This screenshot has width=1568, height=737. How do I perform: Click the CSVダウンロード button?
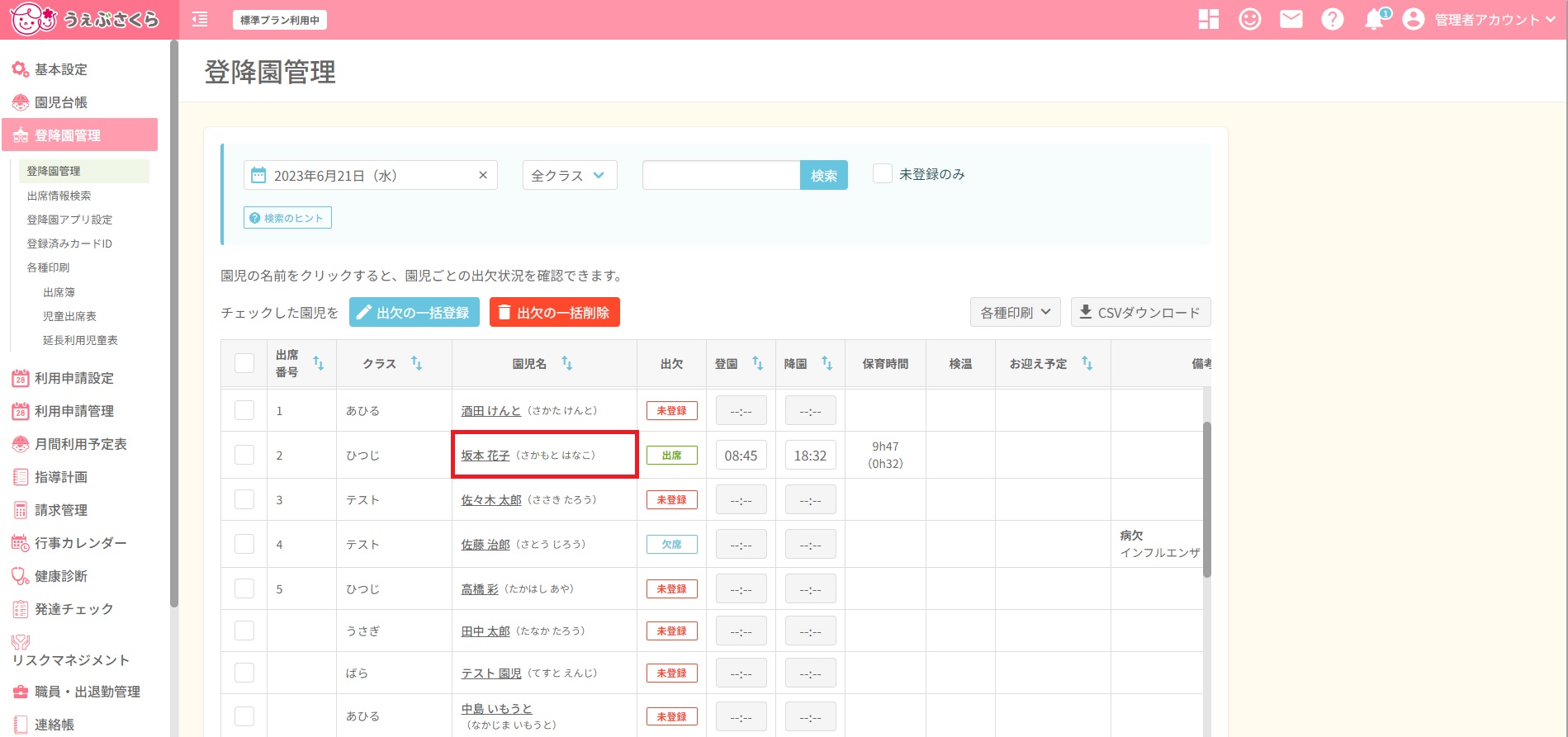(x=1141, y=313)
